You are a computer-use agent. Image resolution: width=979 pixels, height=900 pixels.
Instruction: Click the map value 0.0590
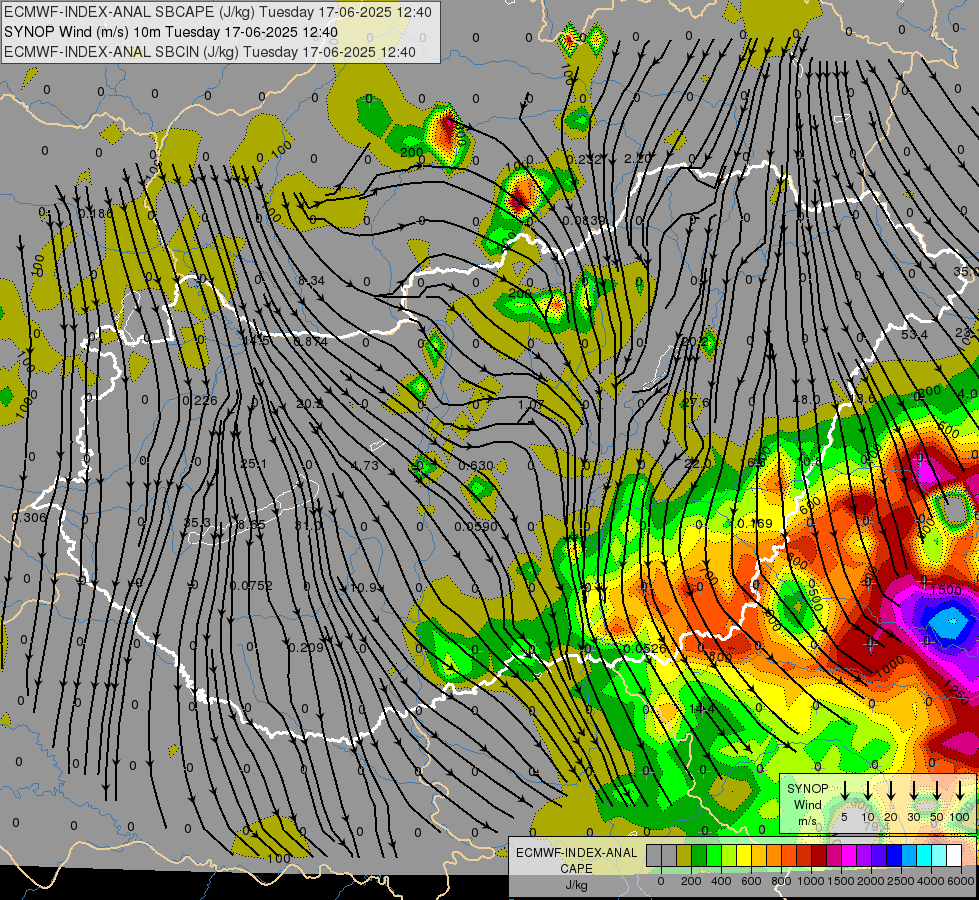[x=476, y=527]
